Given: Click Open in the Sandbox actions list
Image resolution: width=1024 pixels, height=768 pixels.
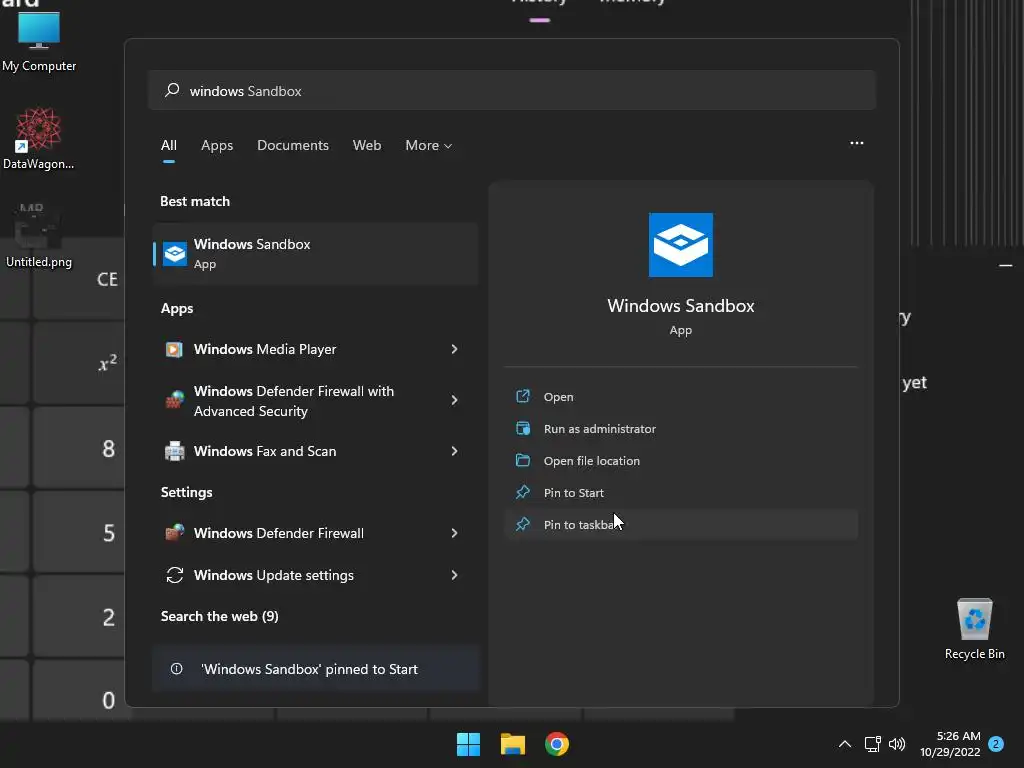Looking at the screenshot, I should (681, 396).
